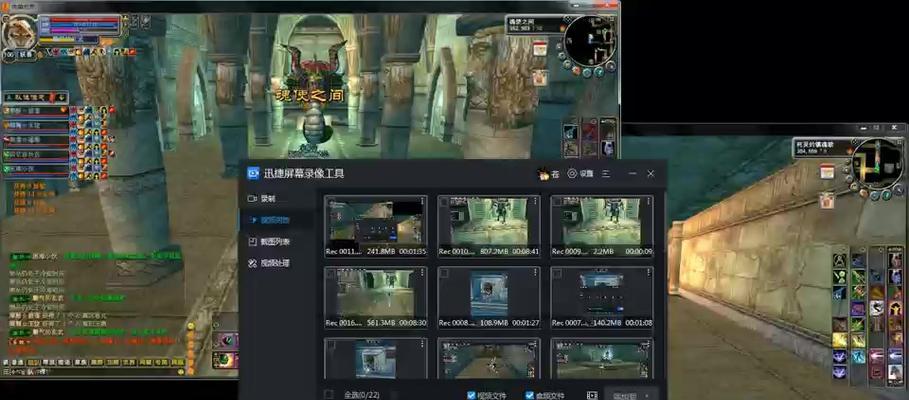Select first party member frame in left game

point(36,110)
